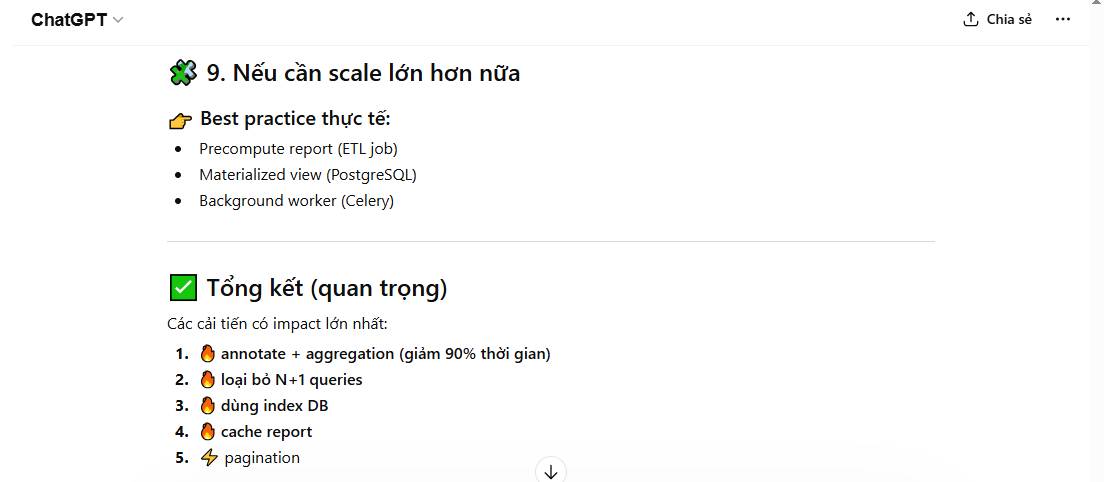Viewport: 1104px width, 482px height.
Task: Click the 'Best practice thực tế:' subheading text
Action: coord(295,119)
